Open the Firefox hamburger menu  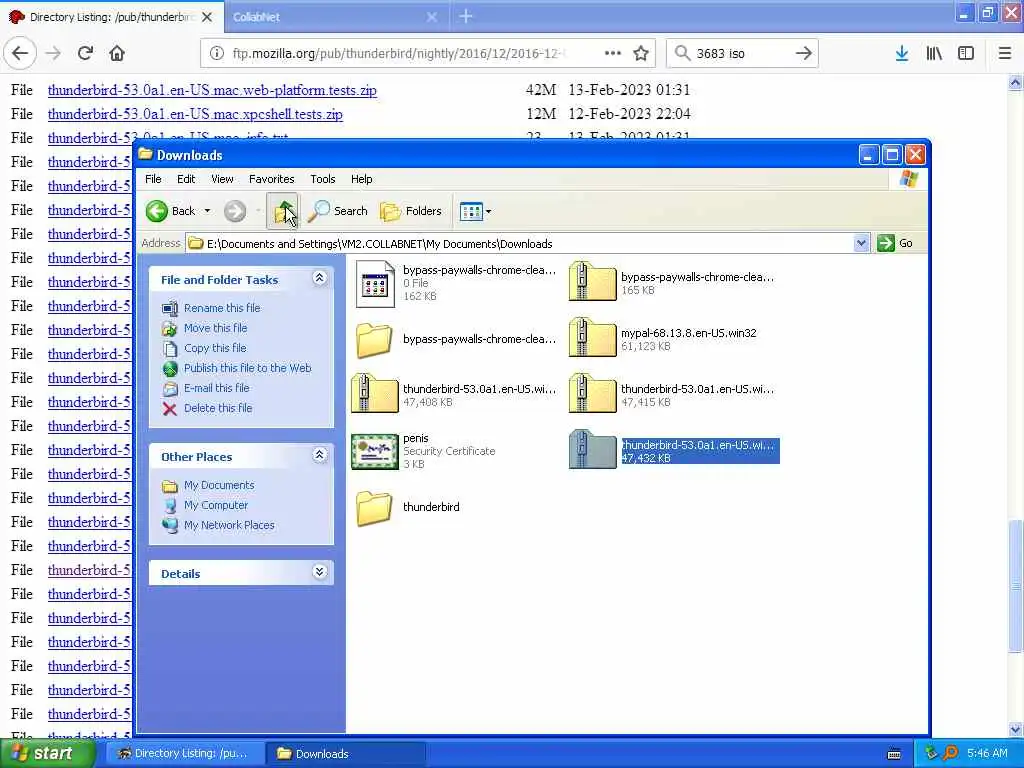point(1005,53)
